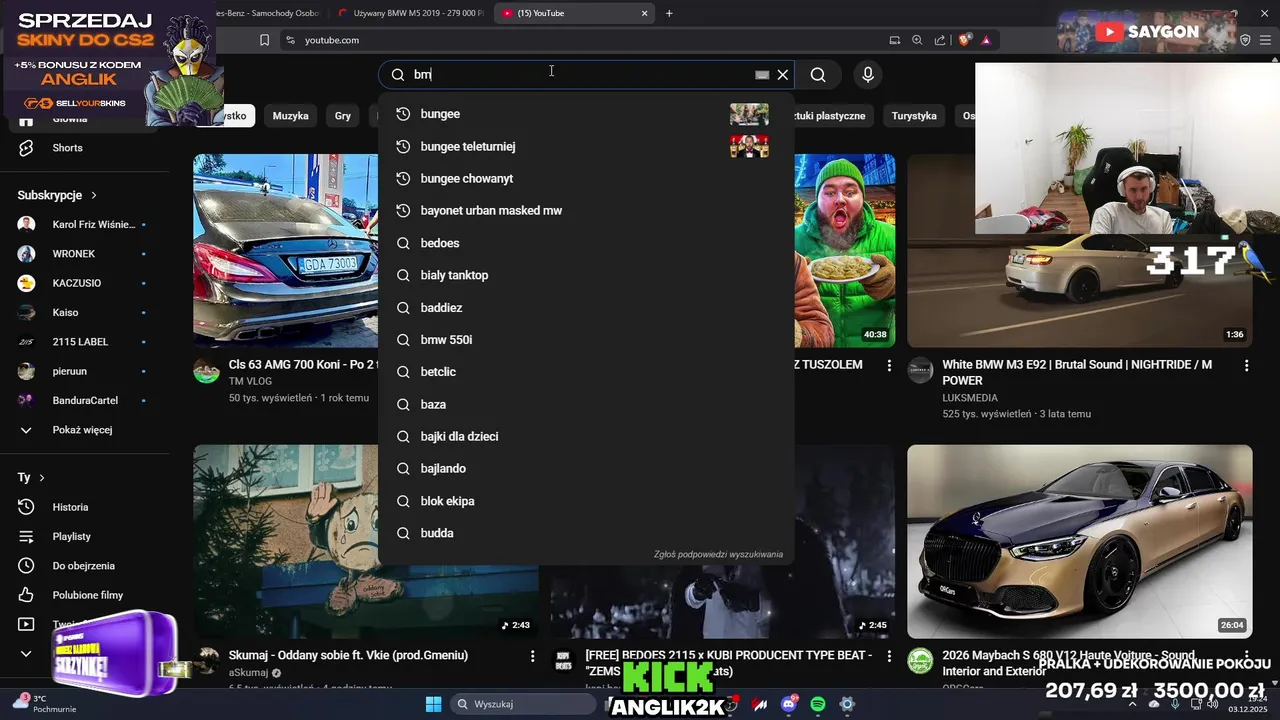This screenshot has width=1280, height=720.
Task: Close the YouTube browser tab
Action: (x=645, y=13)
